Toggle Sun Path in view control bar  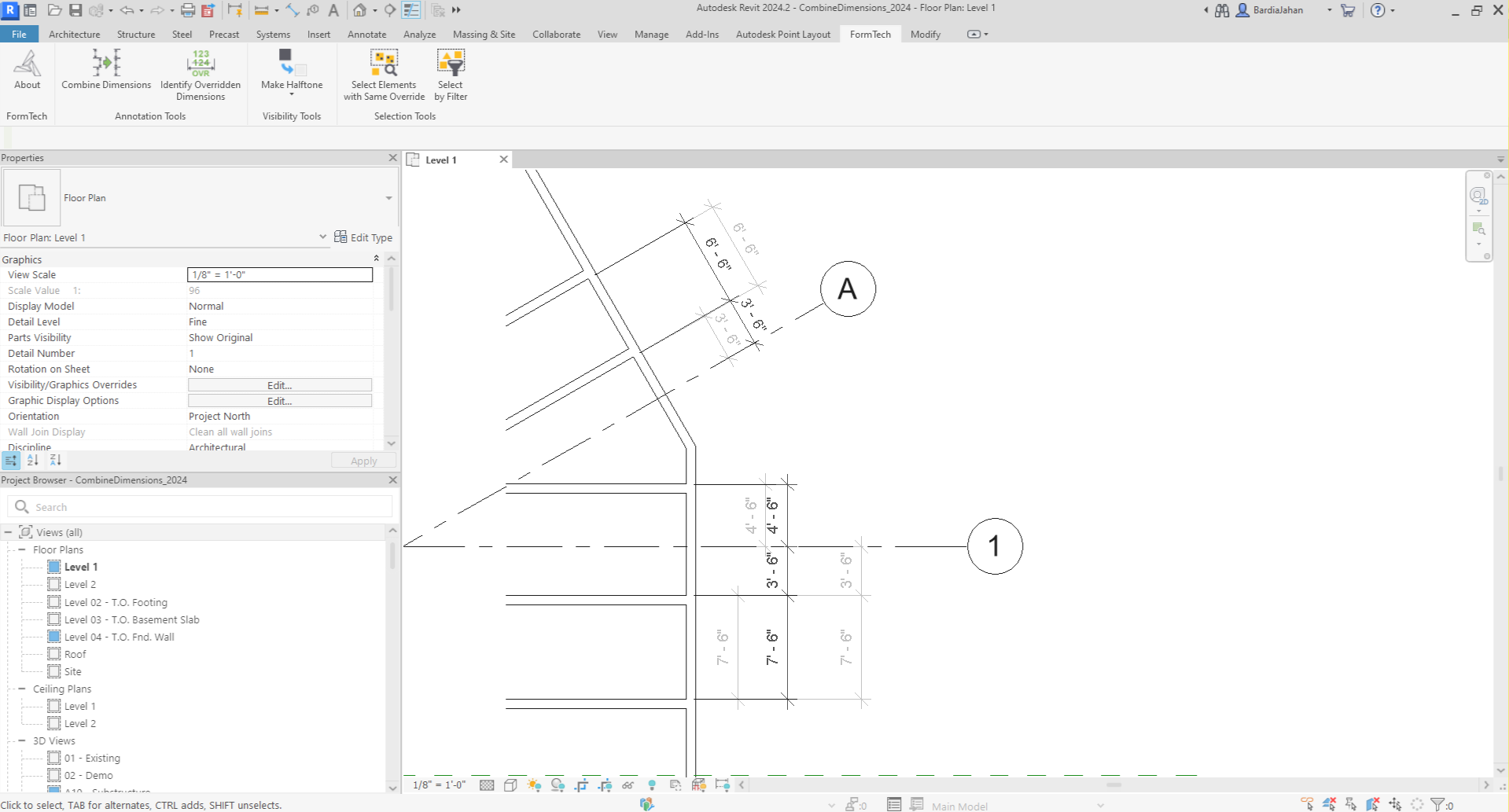point(534,784)
